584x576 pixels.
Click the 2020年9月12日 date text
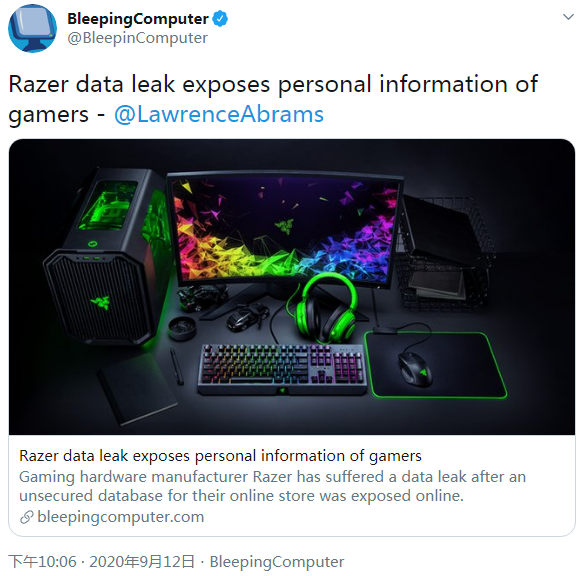click(x=142, y=561)
